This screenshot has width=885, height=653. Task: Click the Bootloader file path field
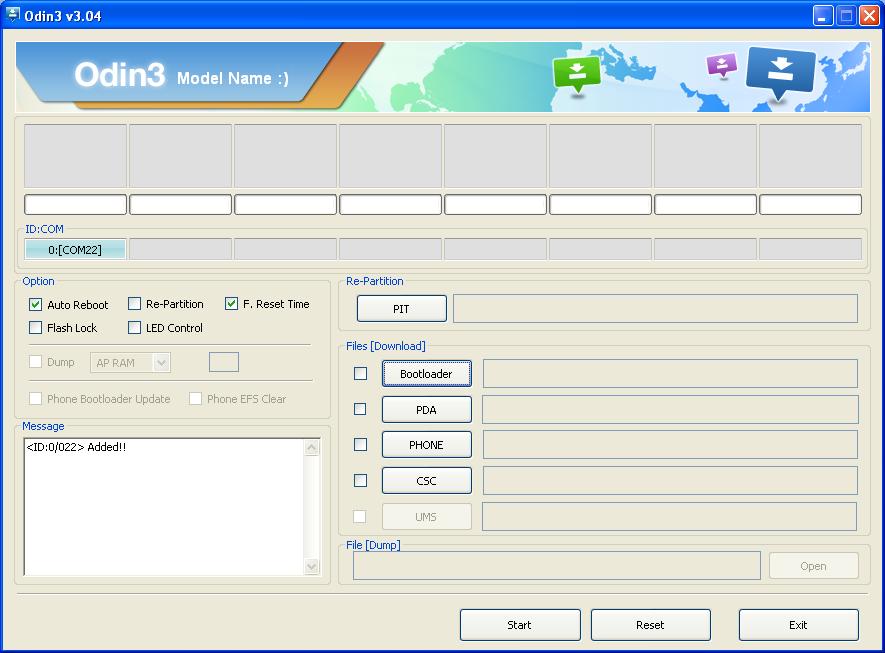coord(670,374)
